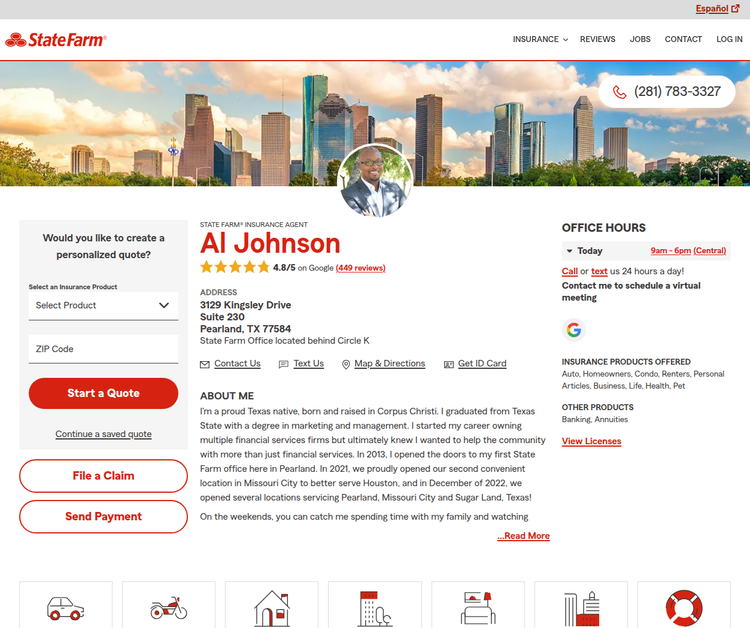Select the house insurance icon card

pyautogui.click(x=272, y=605)
